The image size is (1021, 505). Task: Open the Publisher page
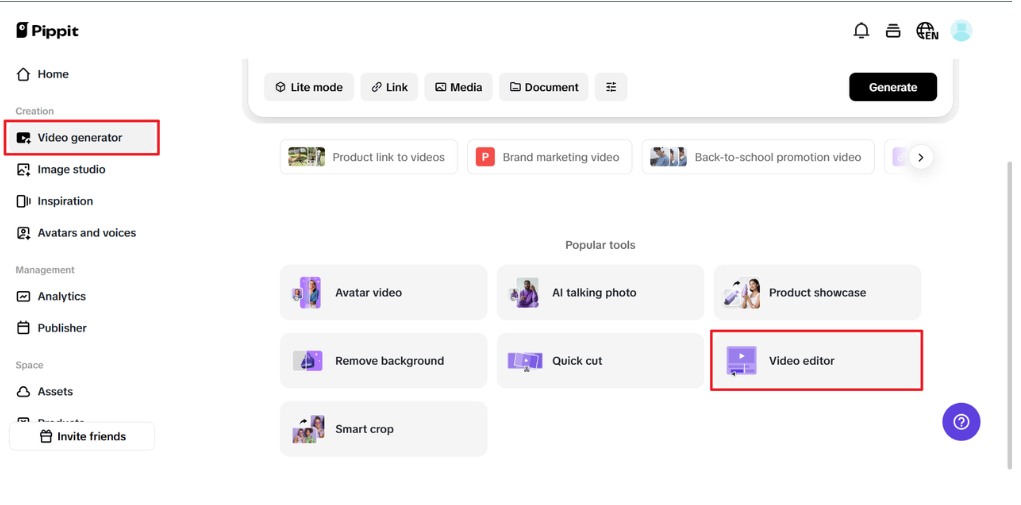click(81, 328)
